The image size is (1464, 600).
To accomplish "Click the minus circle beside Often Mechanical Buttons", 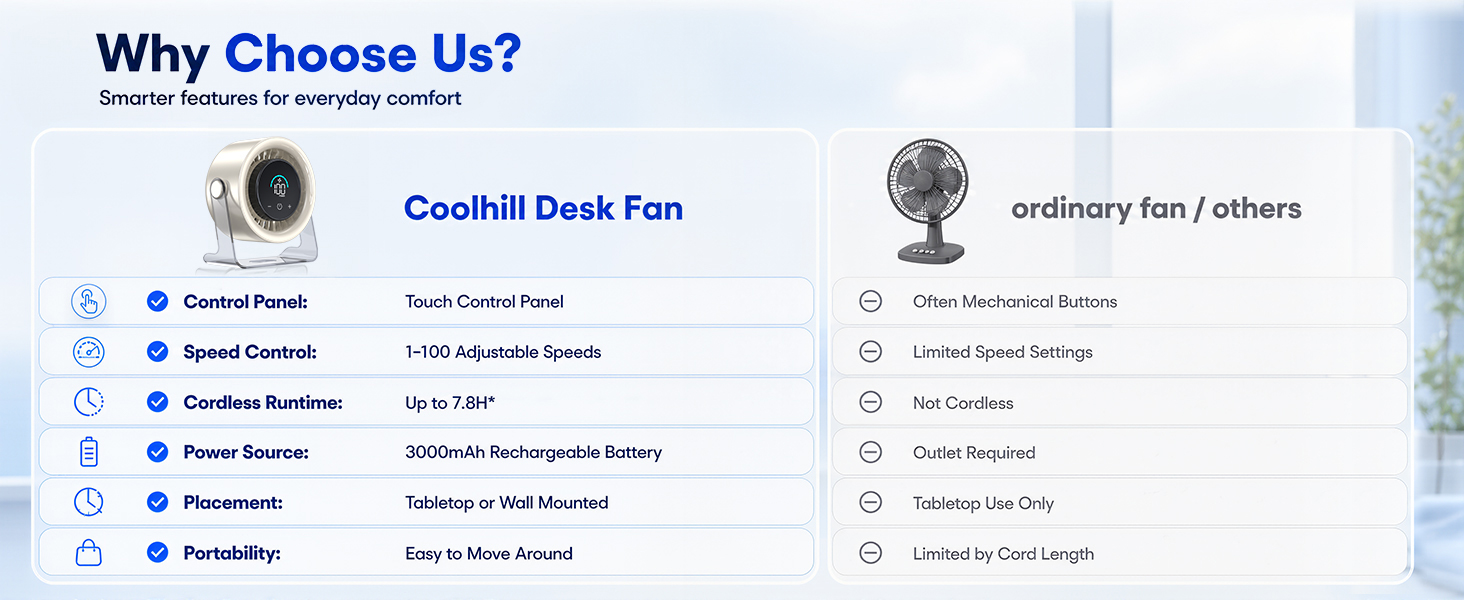I will [x=871, y=301].
